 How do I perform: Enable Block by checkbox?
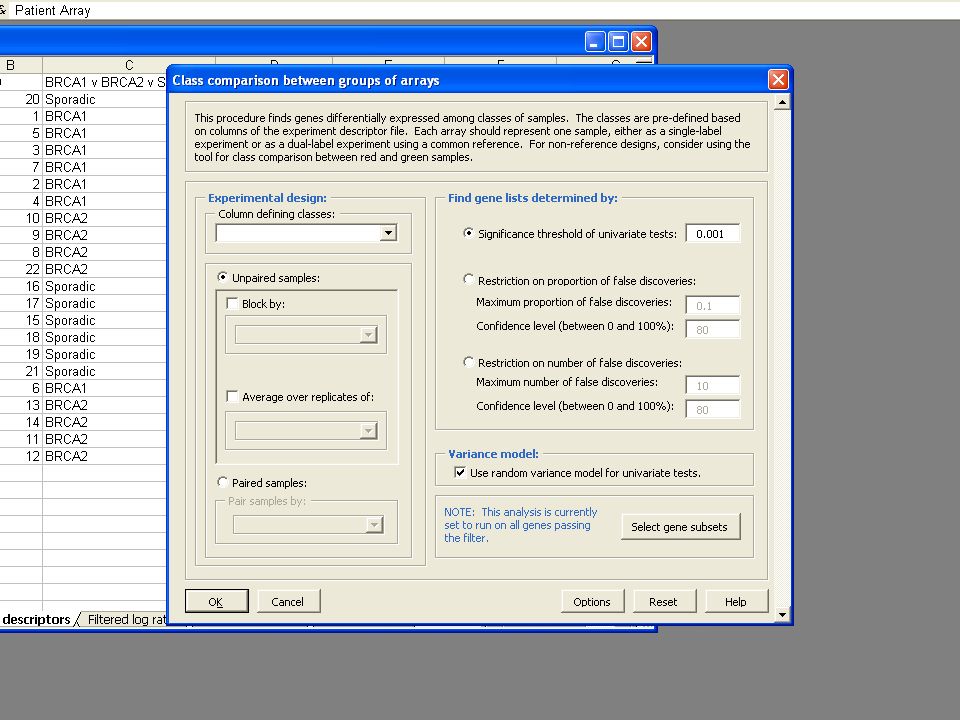click(x=232, y=304)
